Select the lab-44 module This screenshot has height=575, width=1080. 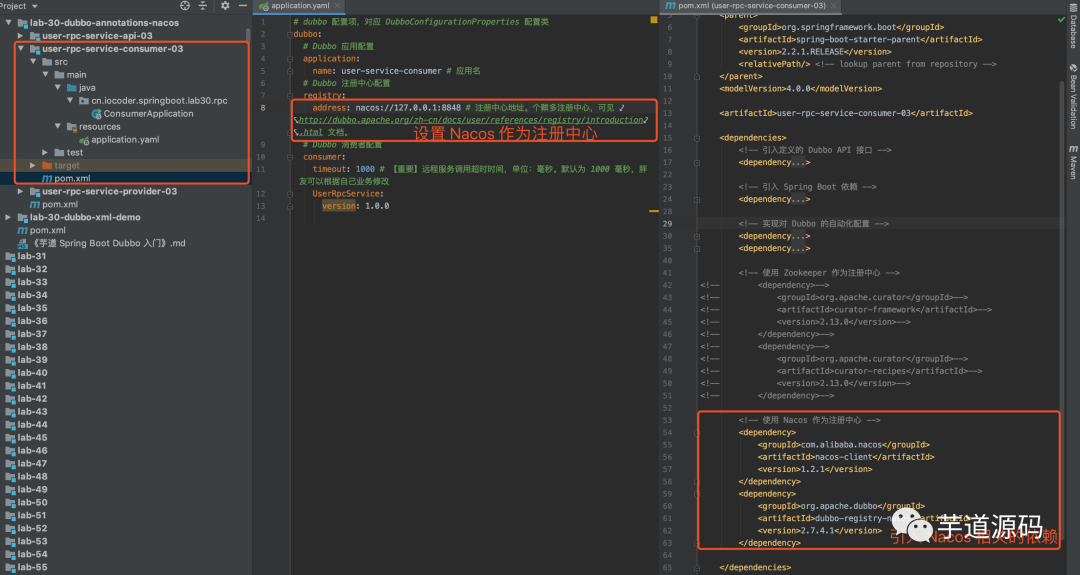pos(32,425)
